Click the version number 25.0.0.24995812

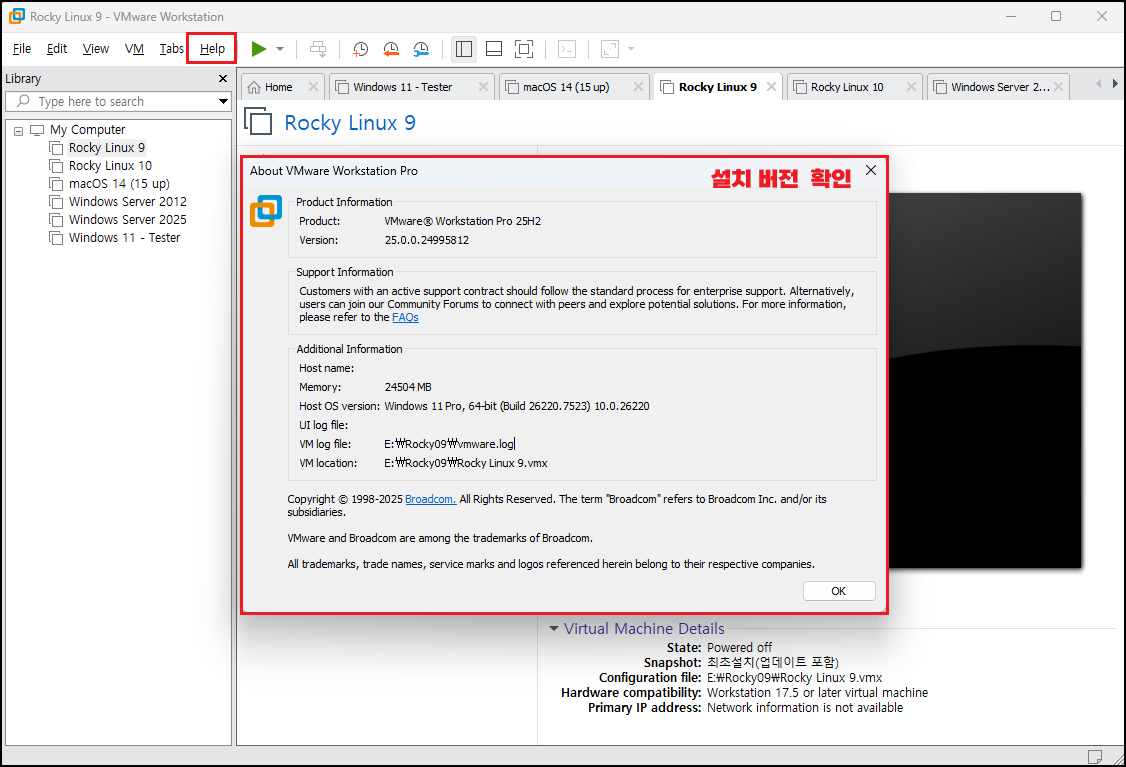click(x=427, y=240)
